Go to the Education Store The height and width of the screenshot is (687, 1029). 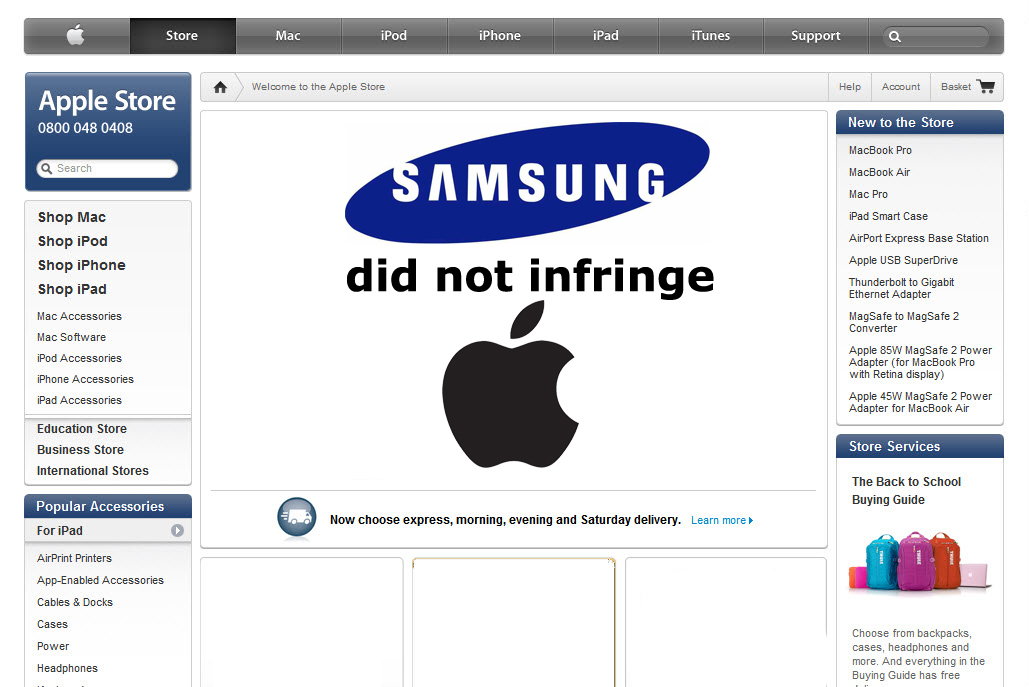point(82,428)
